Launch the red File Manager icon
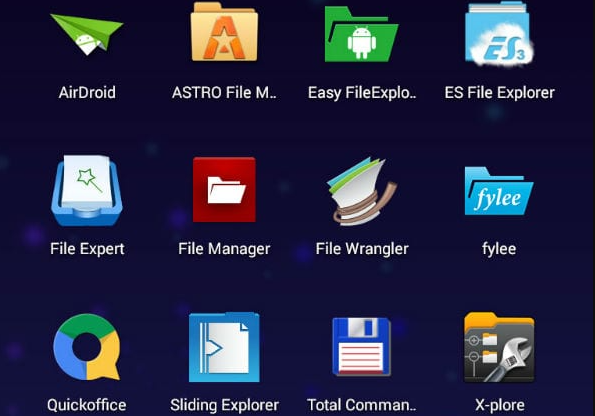Image resolution: width=595 pixels, height=416 pixels. (x=224, y=190)
